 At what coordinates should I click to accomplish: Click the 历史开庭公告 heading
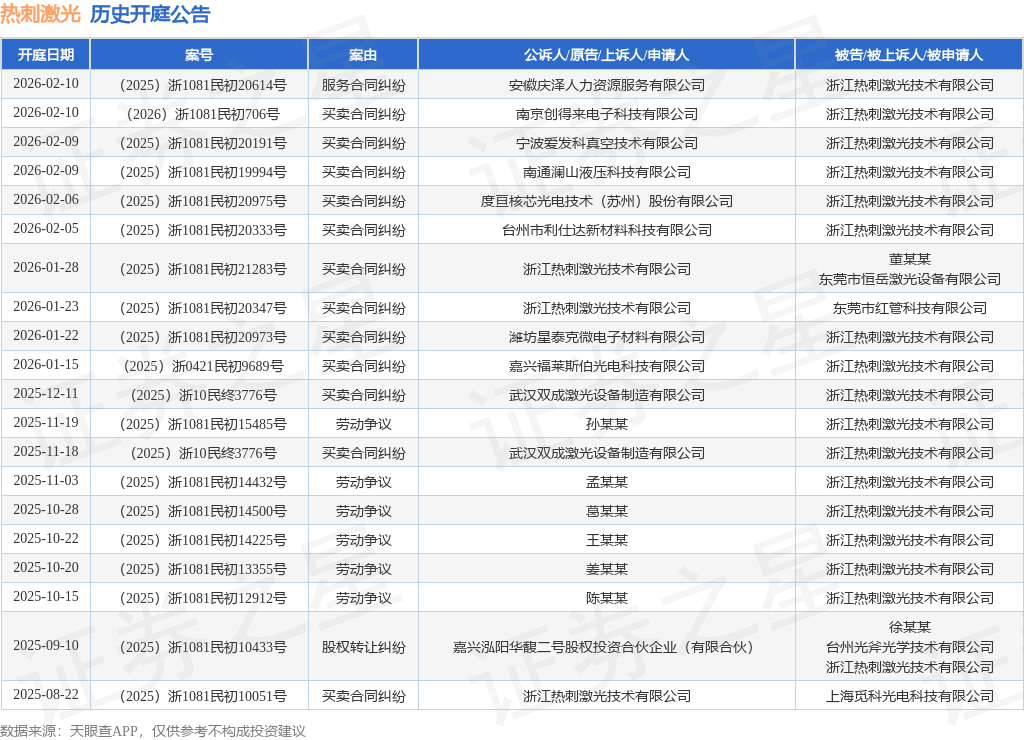pyautogui.click(x=150, y=14)
